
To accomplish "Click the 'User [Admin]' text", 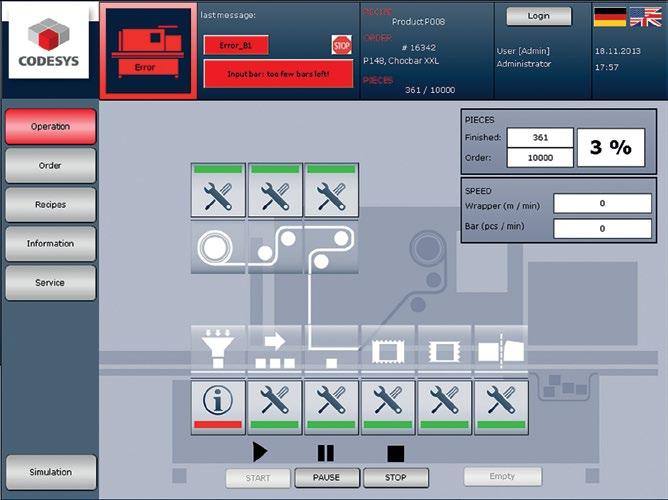I will (523, 51).
